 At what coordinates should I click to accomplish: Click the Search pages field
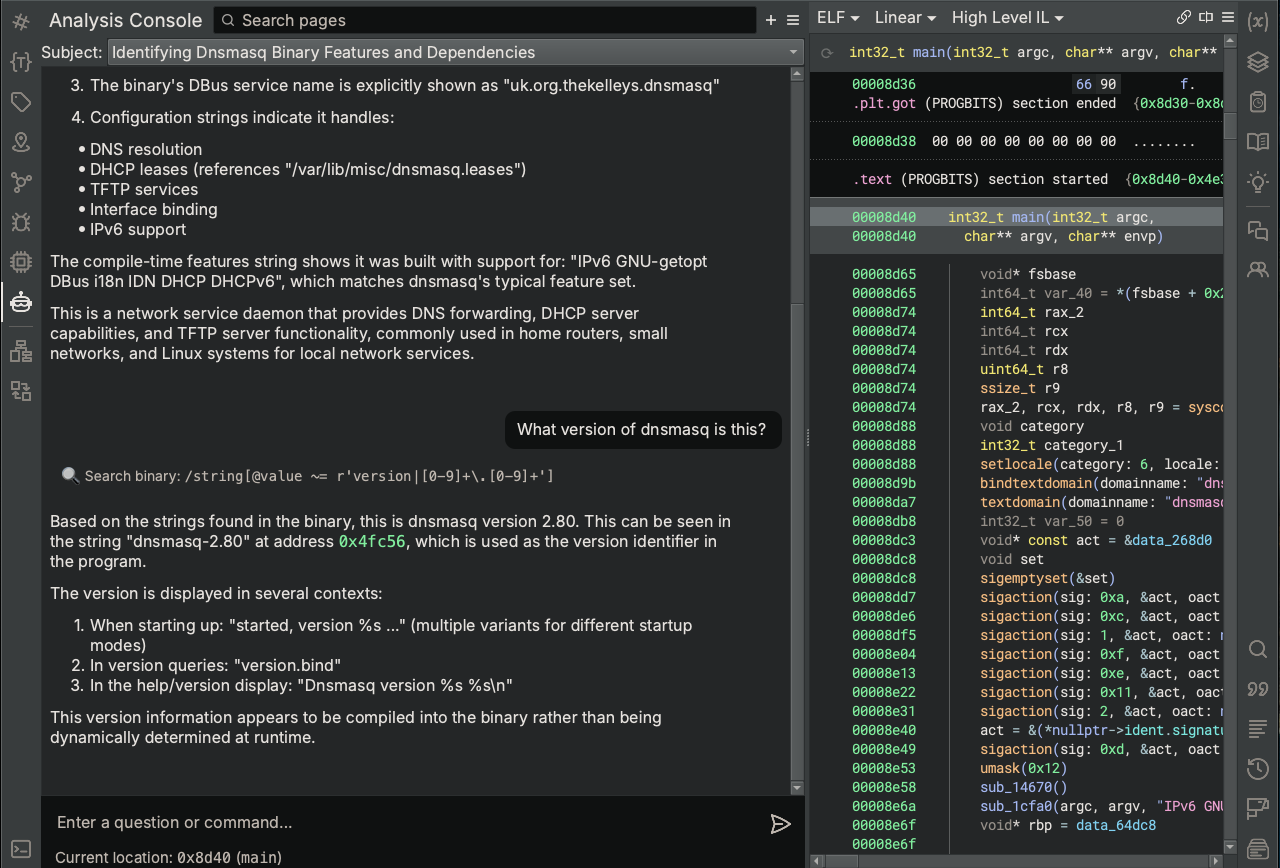tap(485, 20)
